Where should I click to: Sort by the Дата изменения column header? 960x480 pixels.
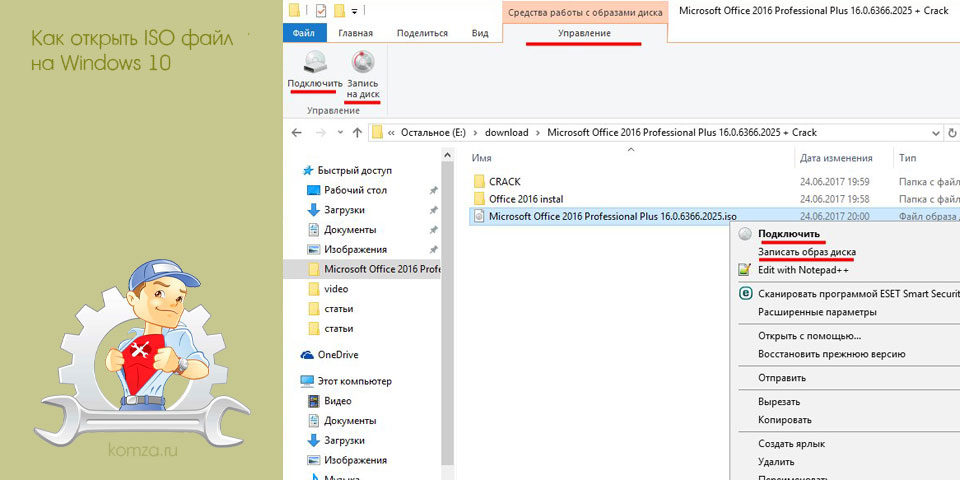coord(836,158)
